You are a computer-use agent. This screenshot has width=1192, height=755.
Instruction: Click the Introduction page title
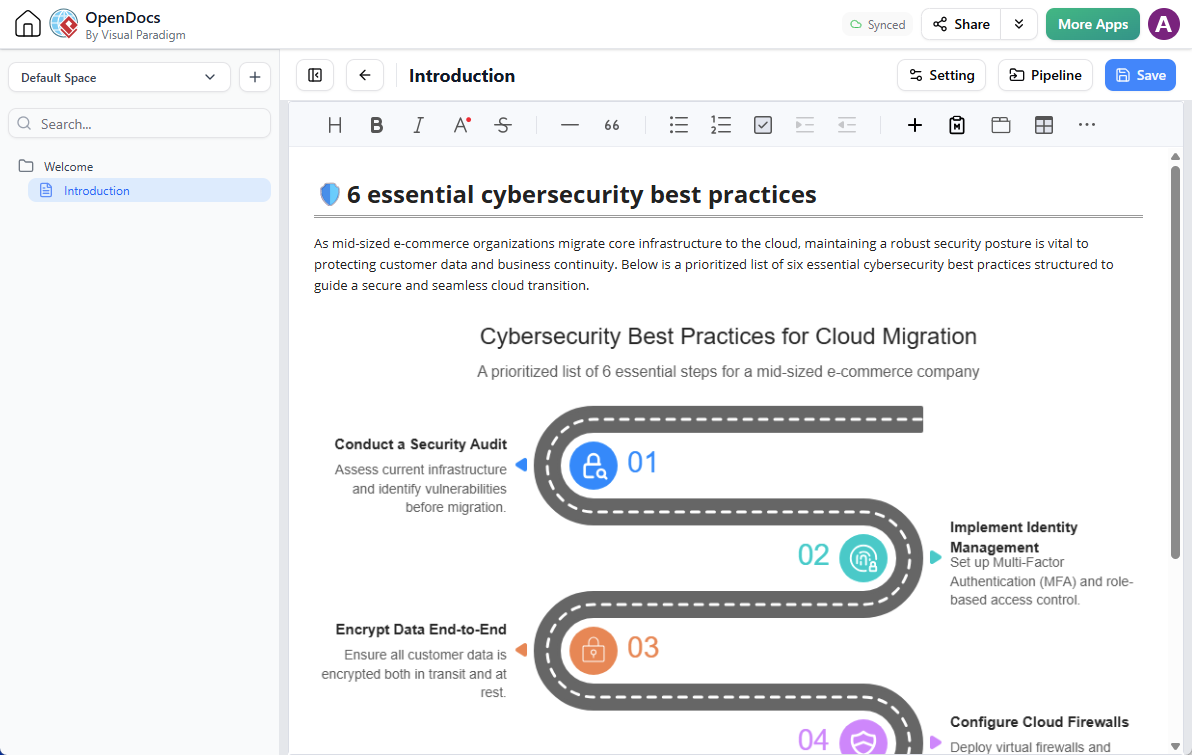tap(462, 76)
